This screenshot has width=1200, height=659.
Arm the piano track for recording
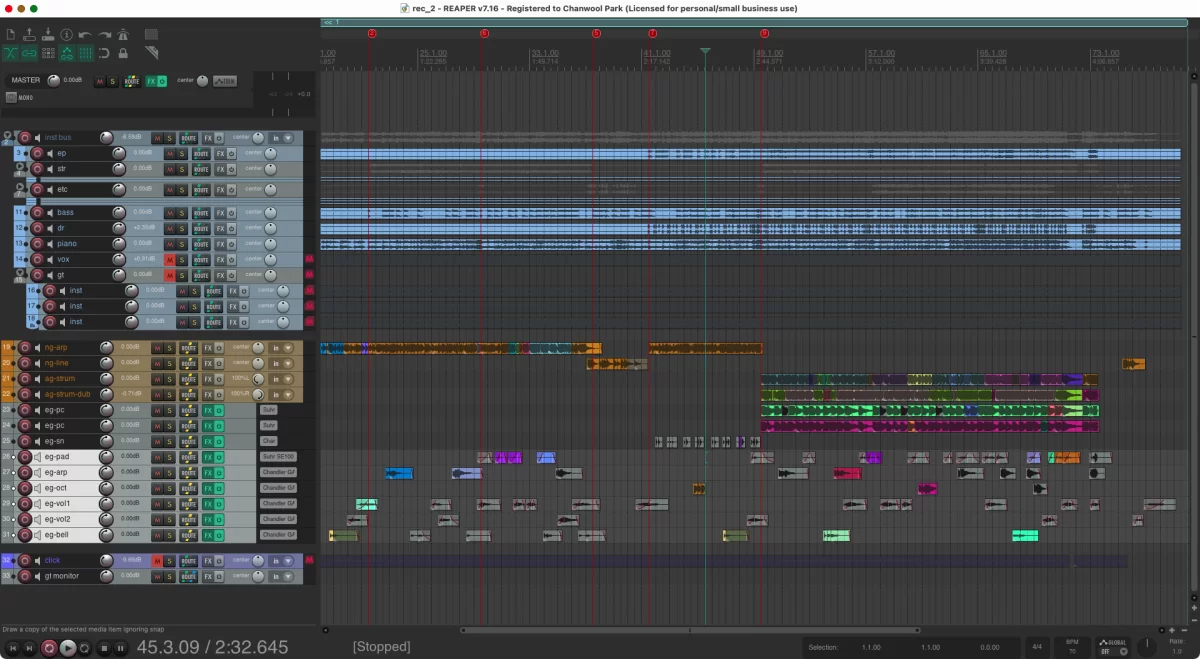tap(37, 244)
